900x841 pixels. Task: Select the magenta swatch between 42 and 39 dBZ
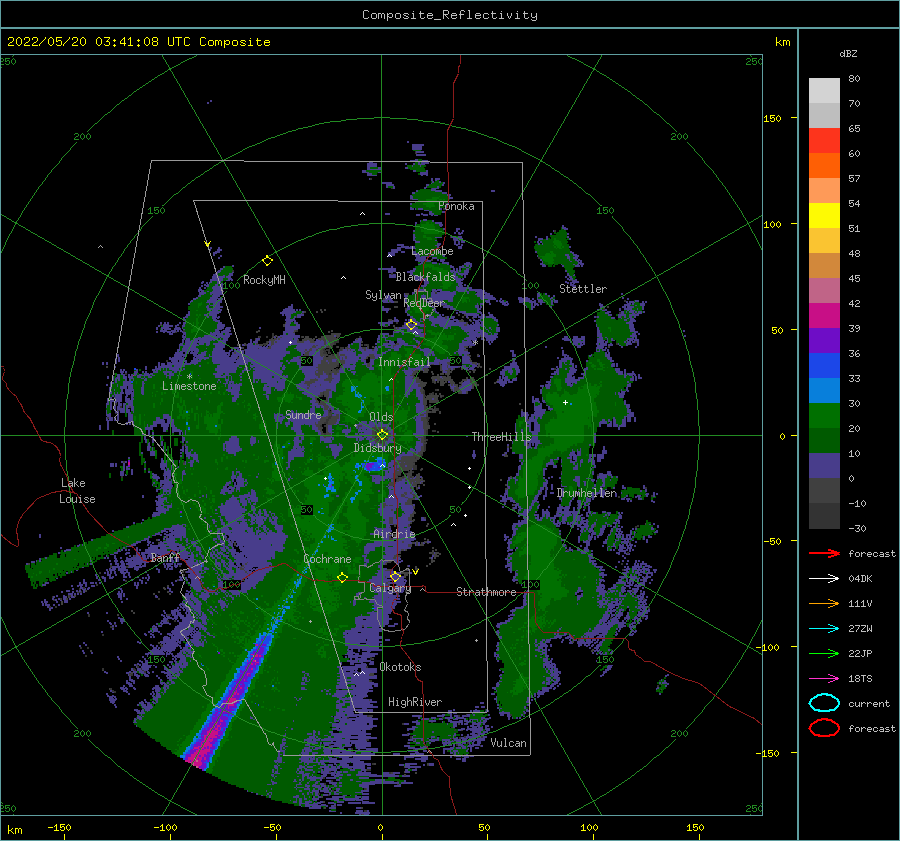pos(824,316)
